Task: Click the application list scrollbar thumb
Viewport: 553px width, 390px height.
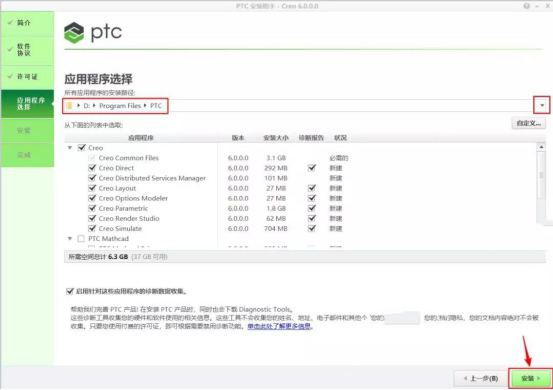Action: [541, 175]
